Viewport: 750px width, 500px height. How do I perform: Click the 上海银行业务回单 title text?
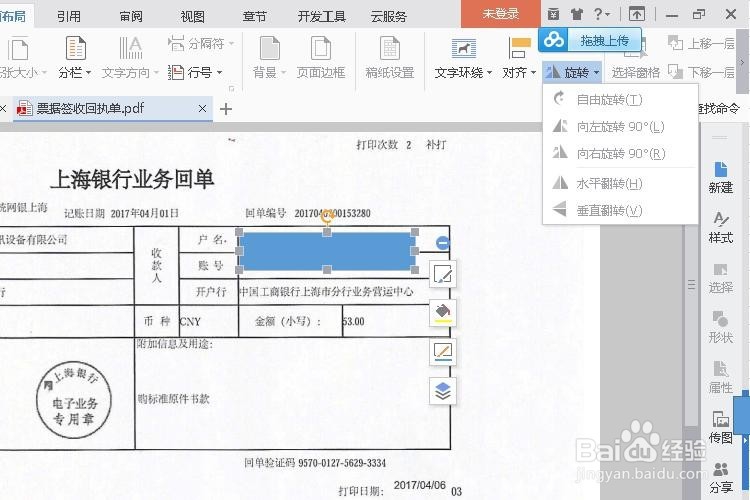point(132,179)
